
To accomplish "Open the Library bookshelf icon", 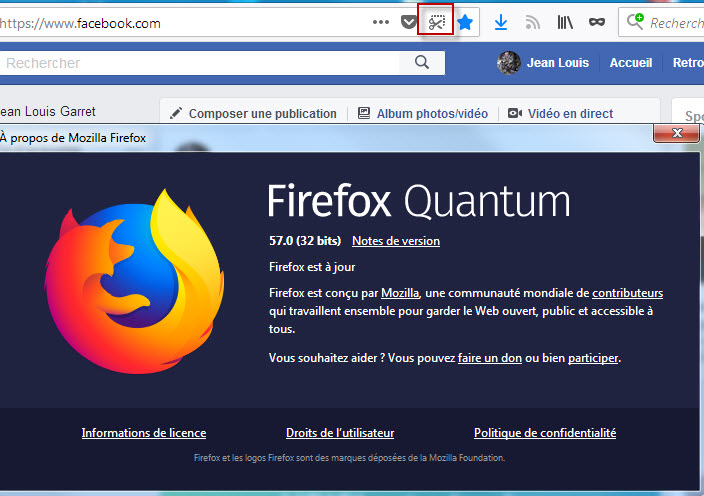I will (x=565, y=22).
